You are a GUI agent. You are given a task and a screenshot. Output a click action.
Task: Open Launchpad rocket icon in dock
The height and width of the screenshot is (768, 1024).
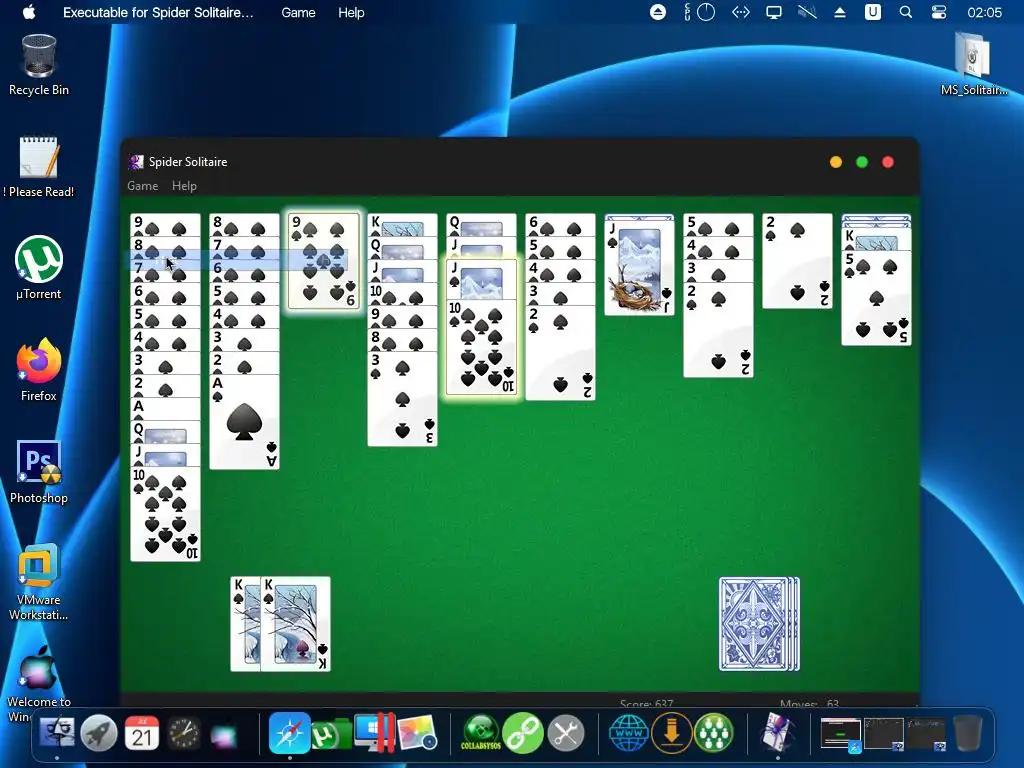99,733
